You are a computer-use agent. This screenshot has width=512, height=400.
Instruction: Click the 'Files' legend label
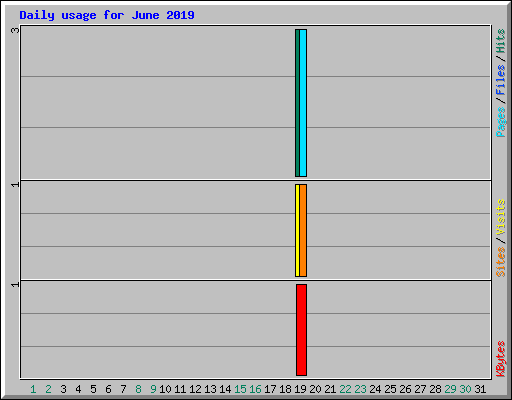[x=500, y=80]
